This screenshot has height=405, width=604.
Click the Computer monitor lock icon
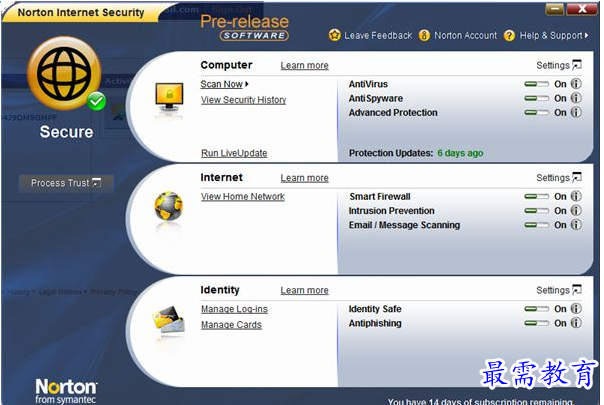pos(169,98)
